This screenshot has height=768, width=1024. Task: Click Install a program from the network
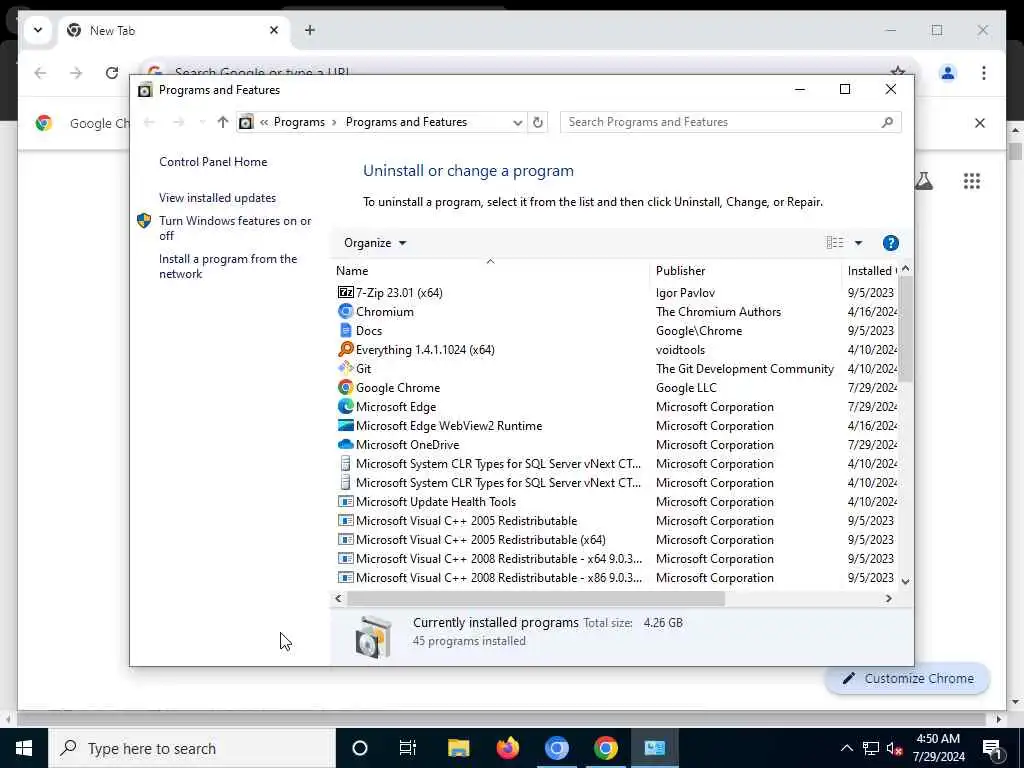(228, 266)
